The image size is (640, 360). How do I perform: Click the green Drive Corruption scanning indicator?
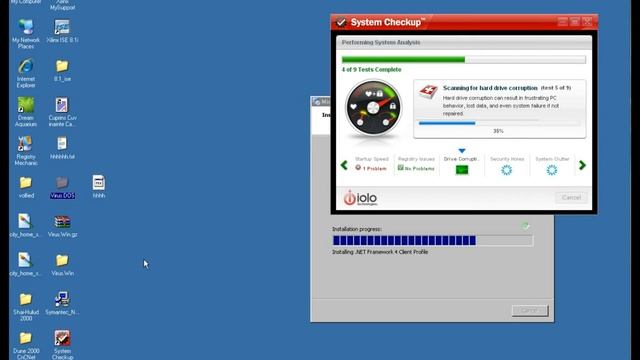[x=462, y=170]
